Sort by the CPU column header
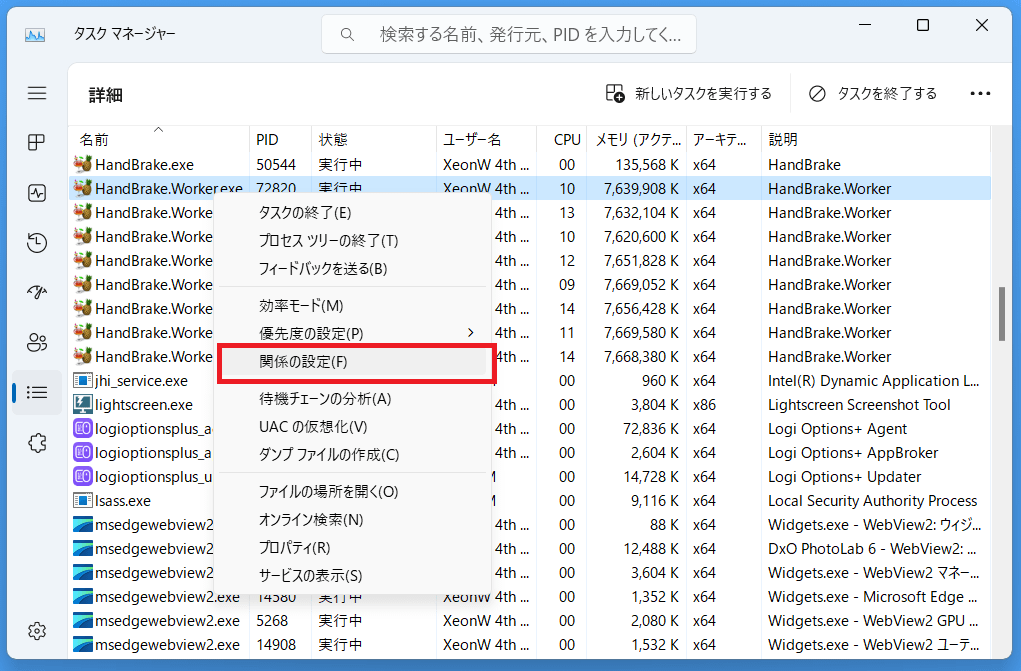The width and height of the screenshot is (1021, 671). tap(561, 139)
